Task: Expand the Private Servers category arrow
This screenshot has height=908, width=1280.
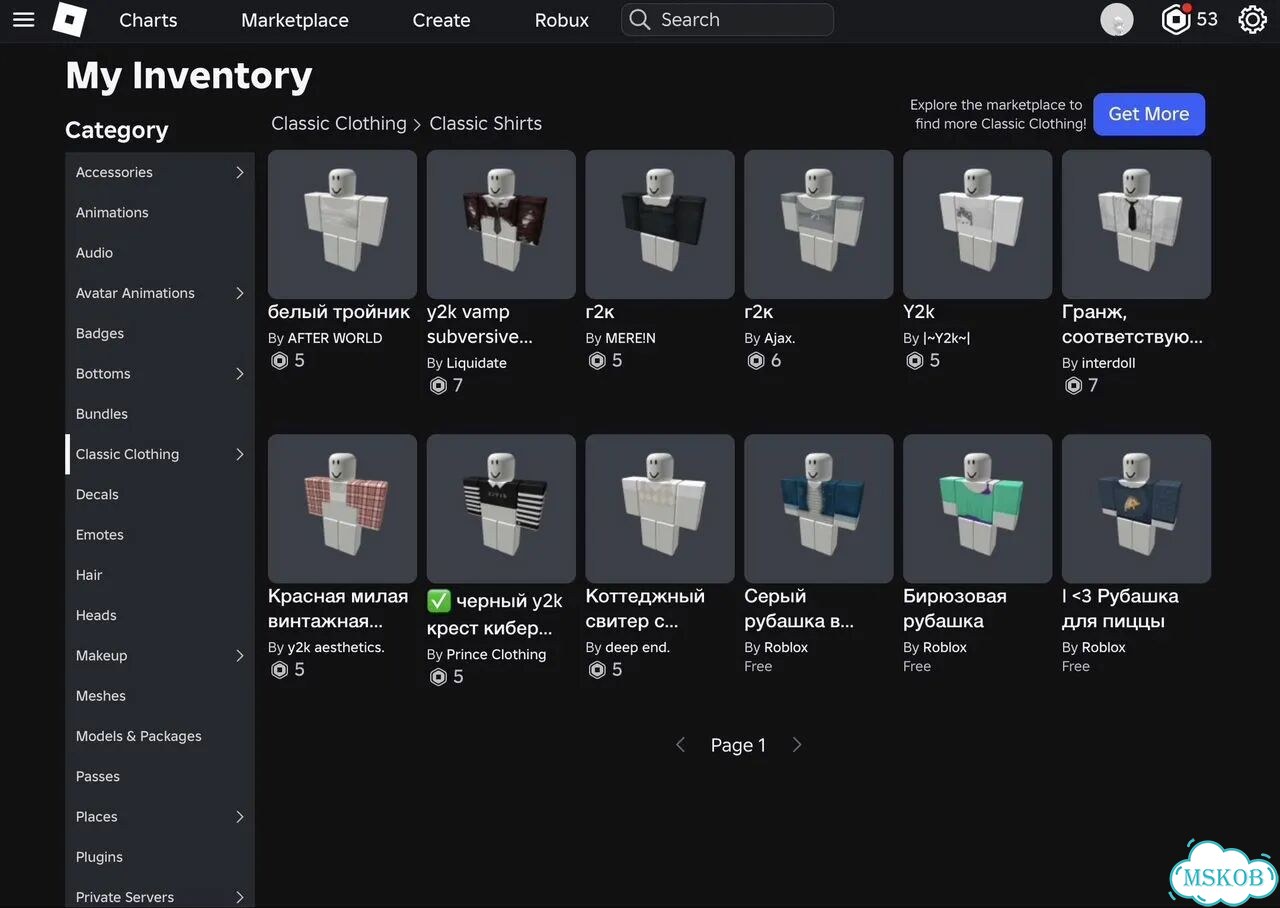Action: (240, 897)
